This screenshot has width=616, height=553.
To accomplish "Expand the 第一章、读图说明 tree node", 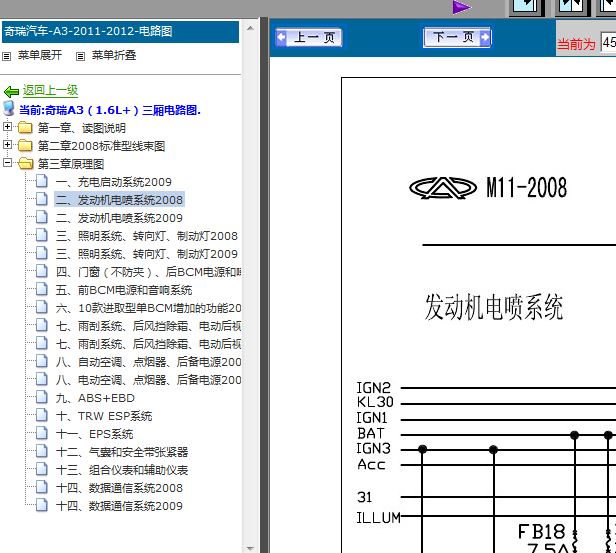I will pos(7,126).
